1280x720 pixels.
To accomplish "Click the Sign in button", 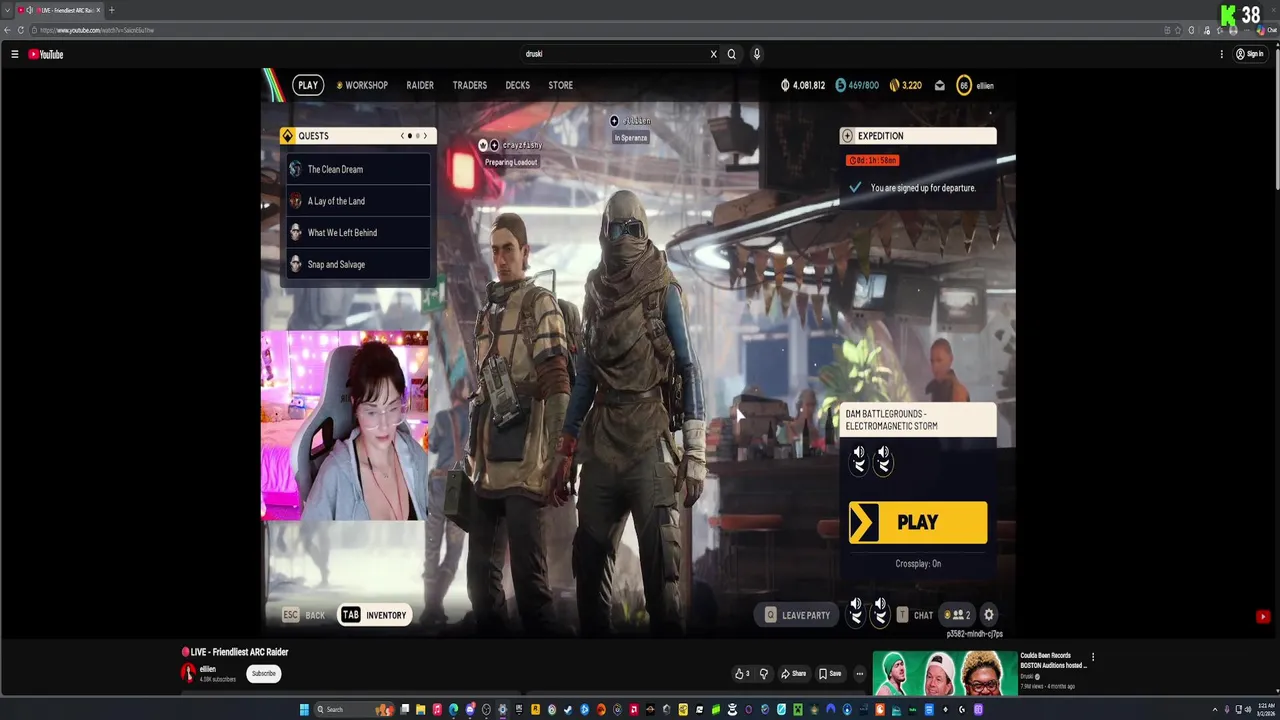I will tap(1250, 54).
